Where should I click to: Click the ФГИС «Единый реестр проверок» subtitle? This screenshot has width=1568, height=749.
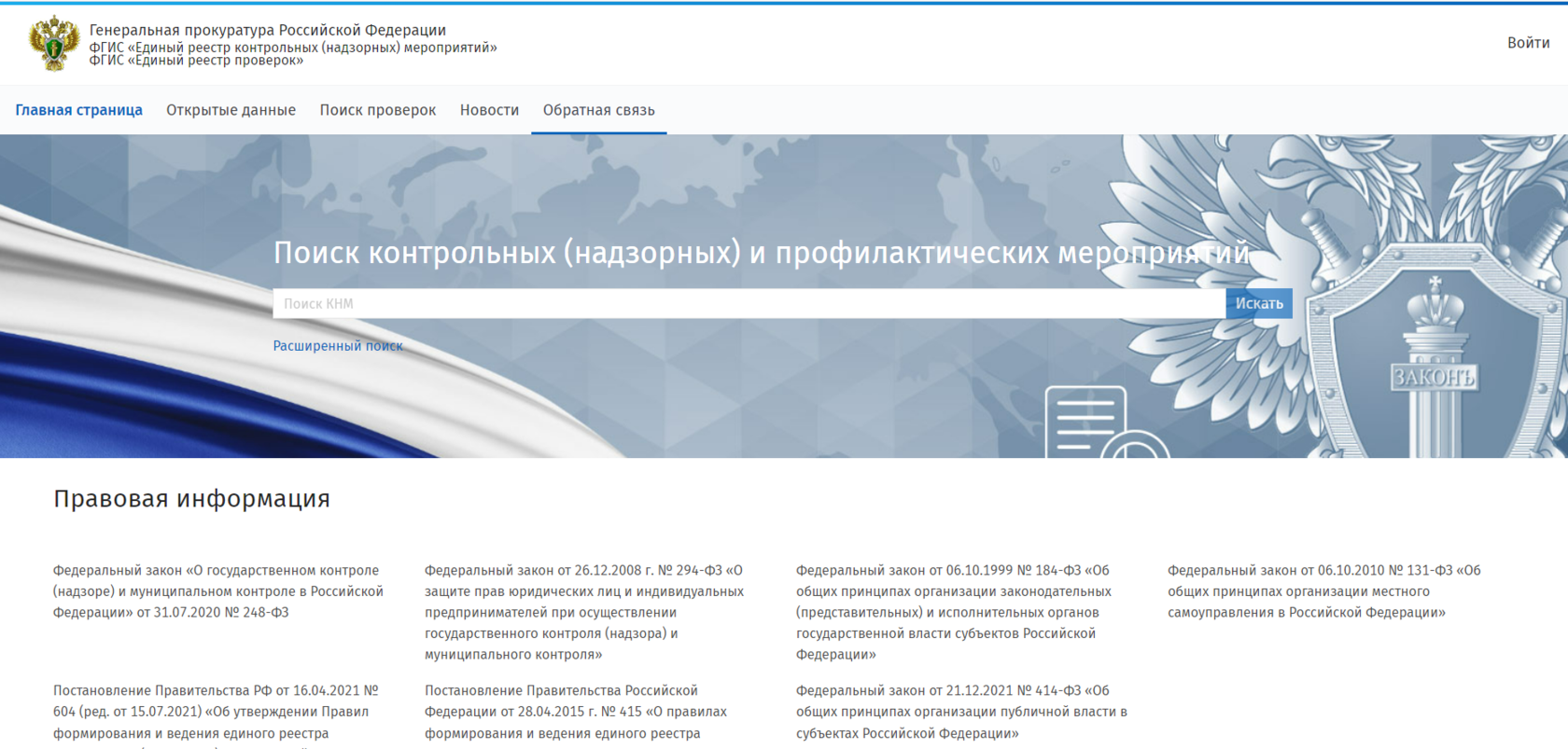196,61
